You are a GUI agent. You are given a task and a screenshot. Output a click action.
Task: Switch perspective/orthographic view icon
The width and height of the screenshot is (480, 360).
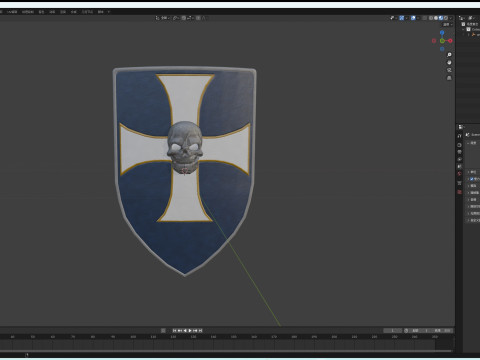[449, 78]
